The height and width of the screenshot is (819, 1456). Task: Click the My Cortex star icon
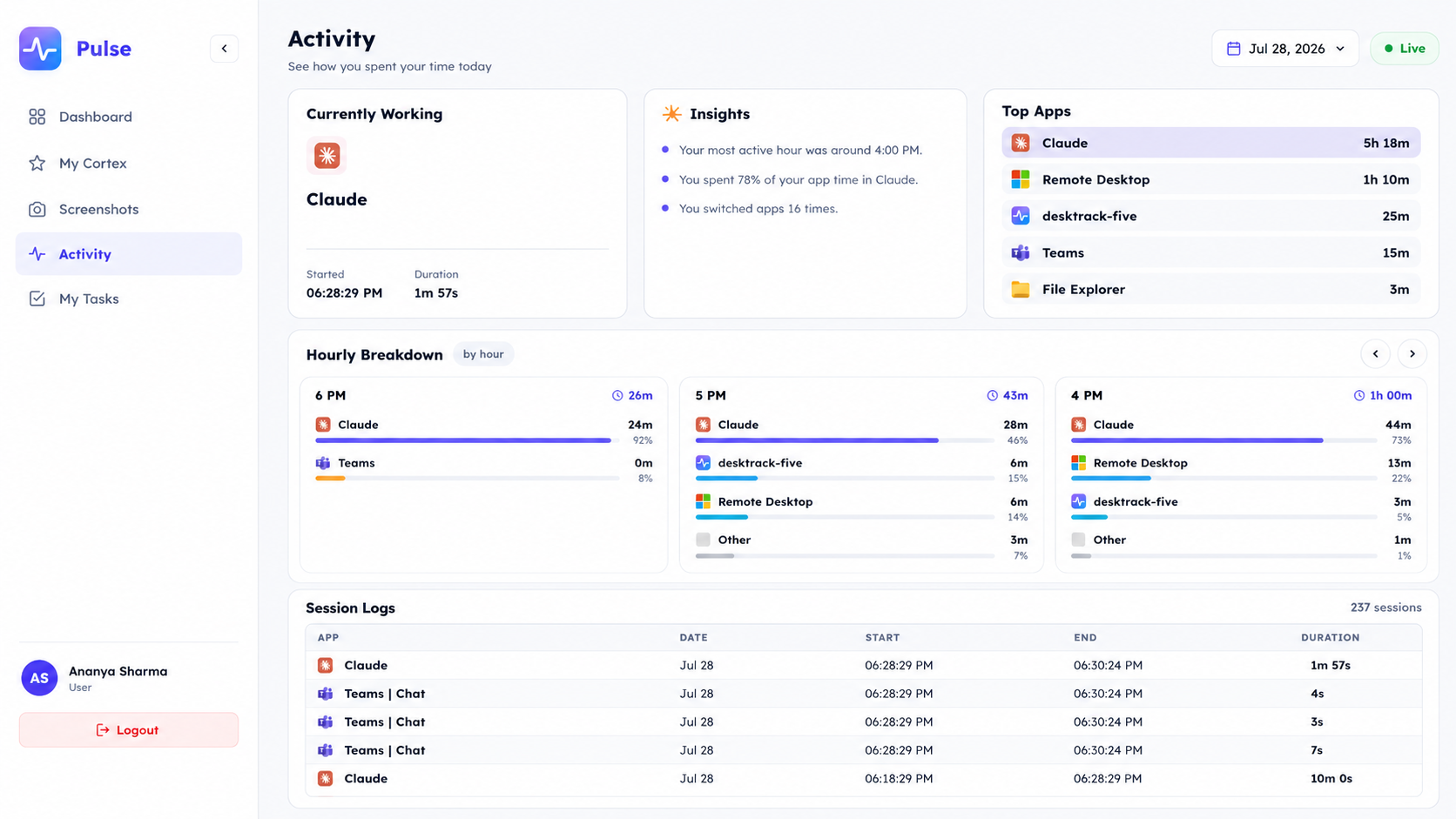pyautogui.click(x=37, y=163)
